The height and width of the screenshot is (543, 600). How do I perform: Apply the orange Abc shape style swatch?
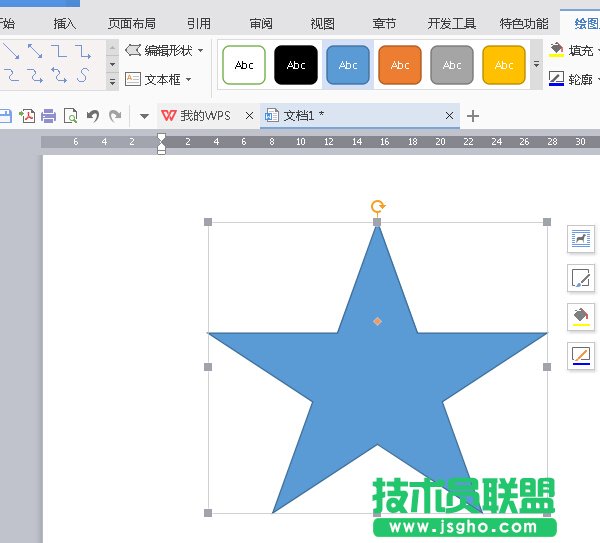[x=400, y=65]
